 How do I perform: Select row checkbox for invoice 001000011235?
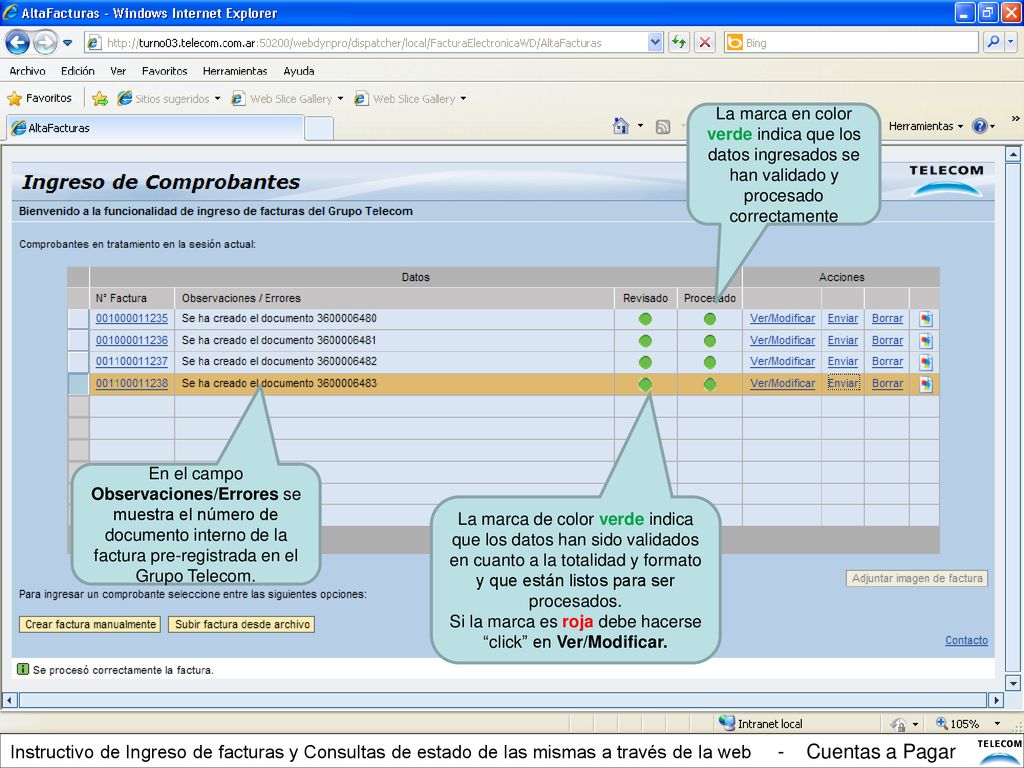click(x=78, y=319)
